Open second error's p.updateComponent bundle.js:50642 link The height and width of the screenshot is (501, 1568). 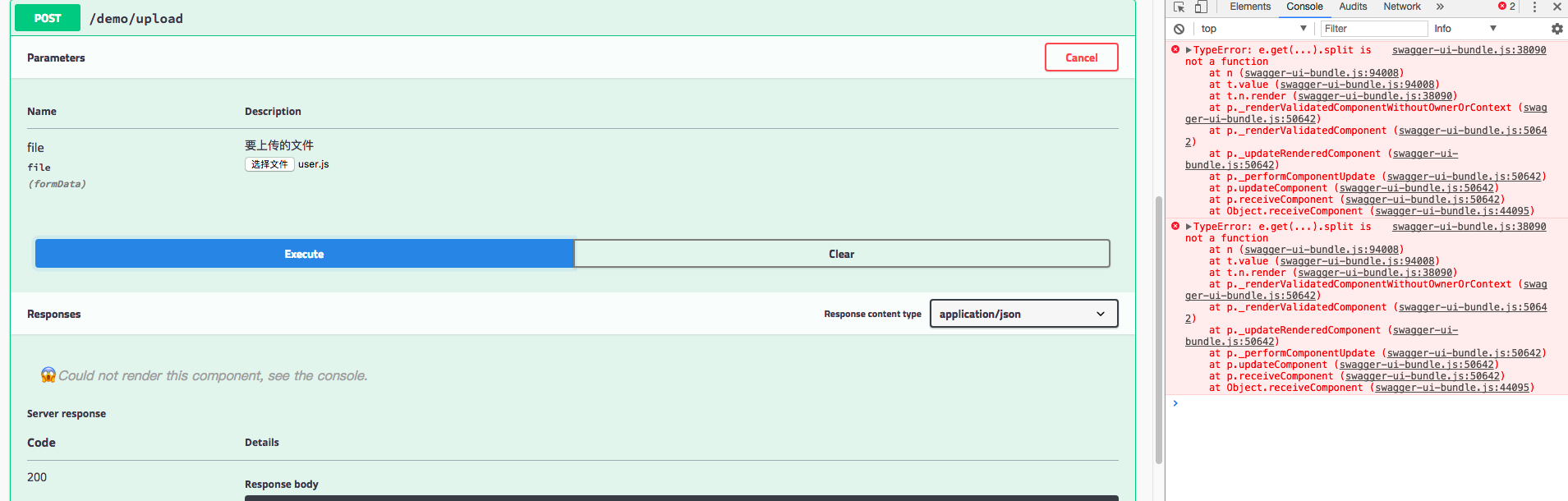click(x=1416, y=365)
